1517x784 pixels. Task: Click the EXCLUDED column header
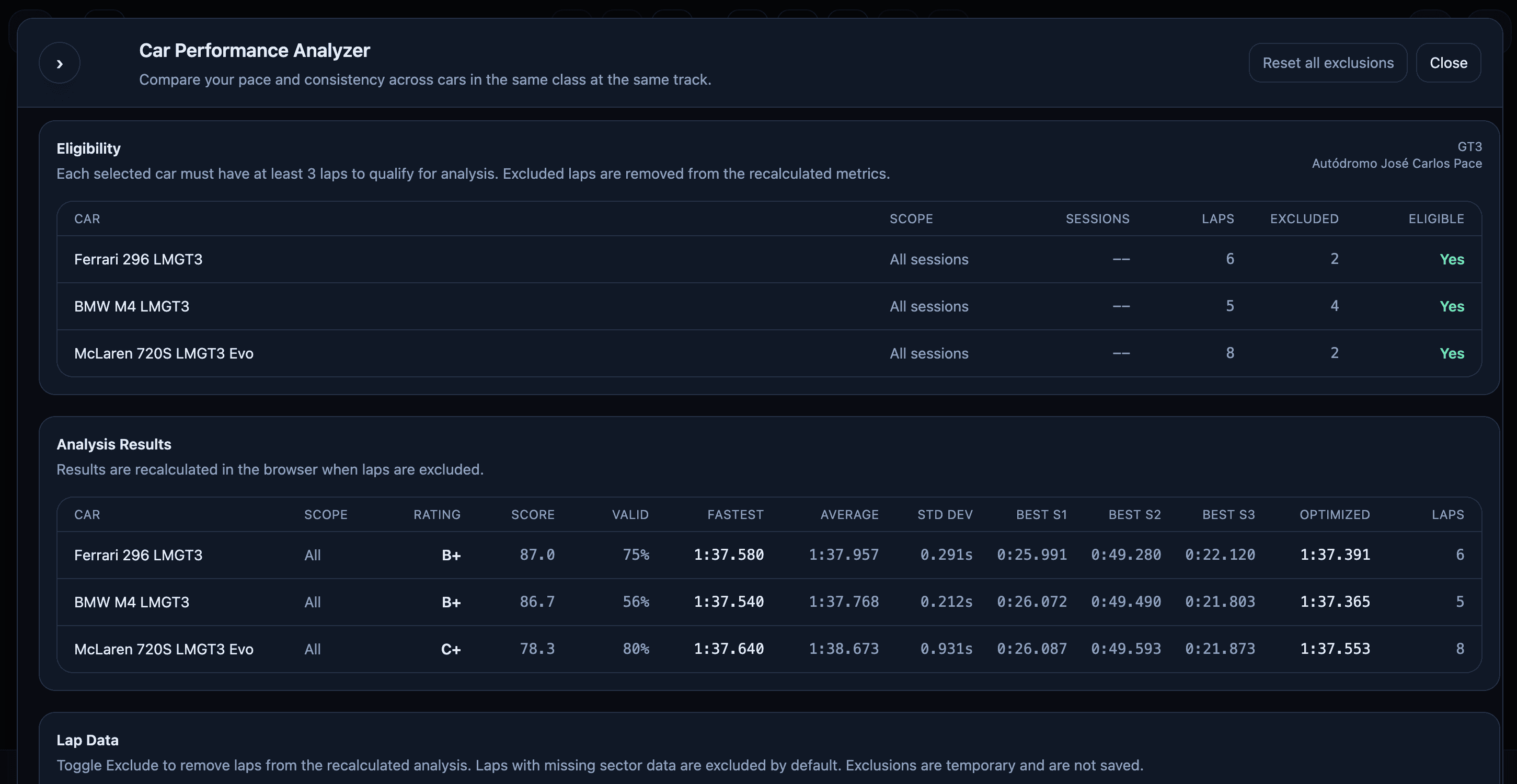pos(1304,219)
